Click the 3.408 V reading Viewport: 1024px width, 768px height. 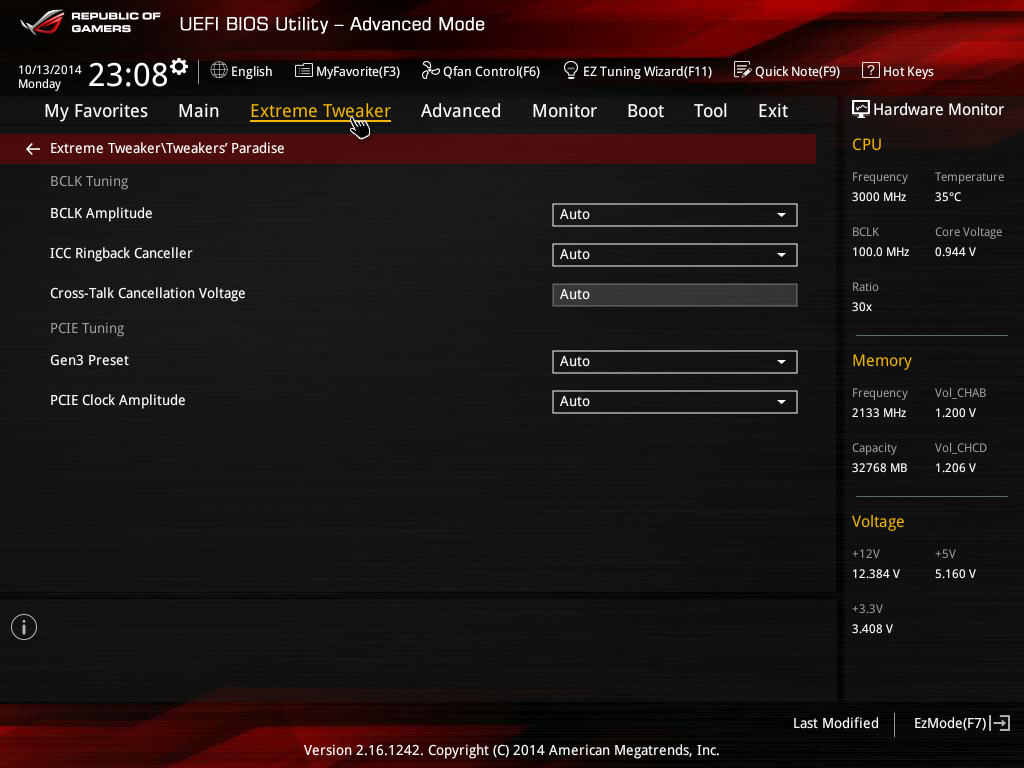(x=872, y=628)
